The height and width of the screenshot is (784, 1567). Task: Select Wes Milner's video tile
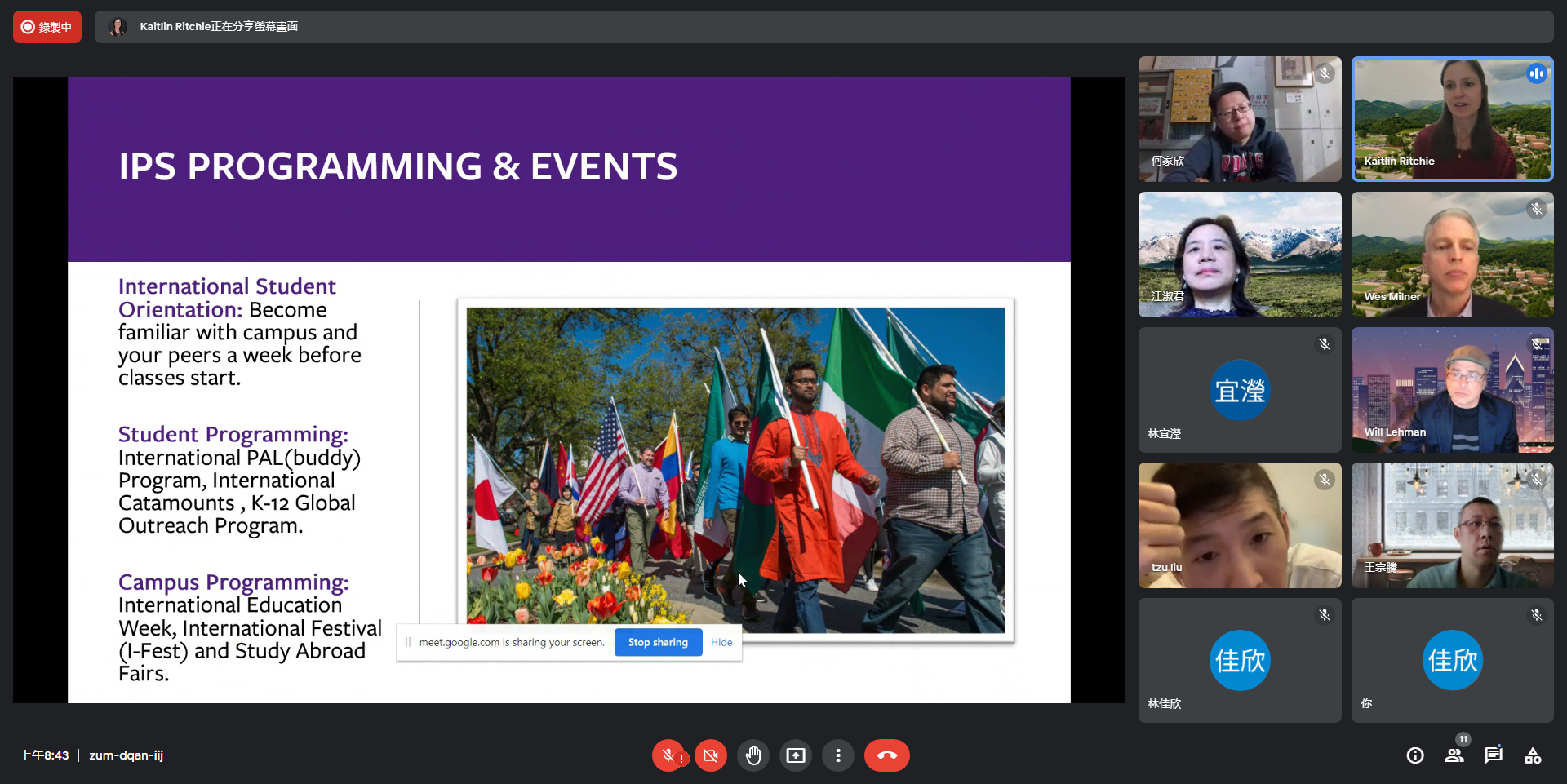(x=1453, y=255)
